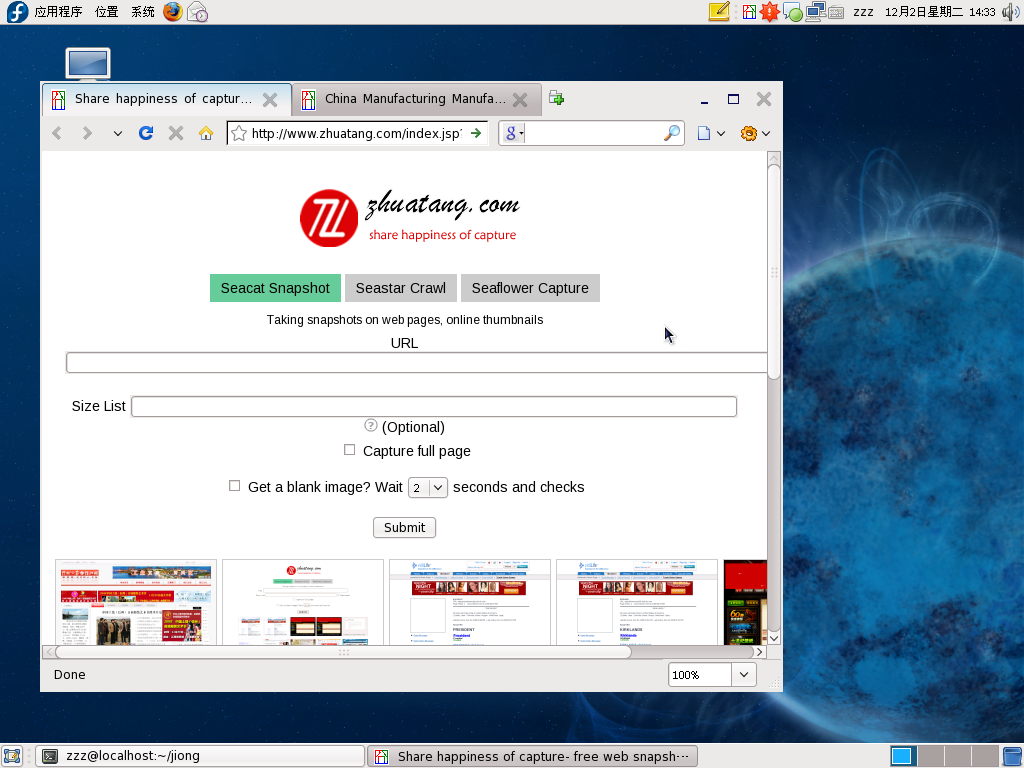Screen dimensions: 1024x768
Task: Open the Tools gear menu
Action: [755, 133]
